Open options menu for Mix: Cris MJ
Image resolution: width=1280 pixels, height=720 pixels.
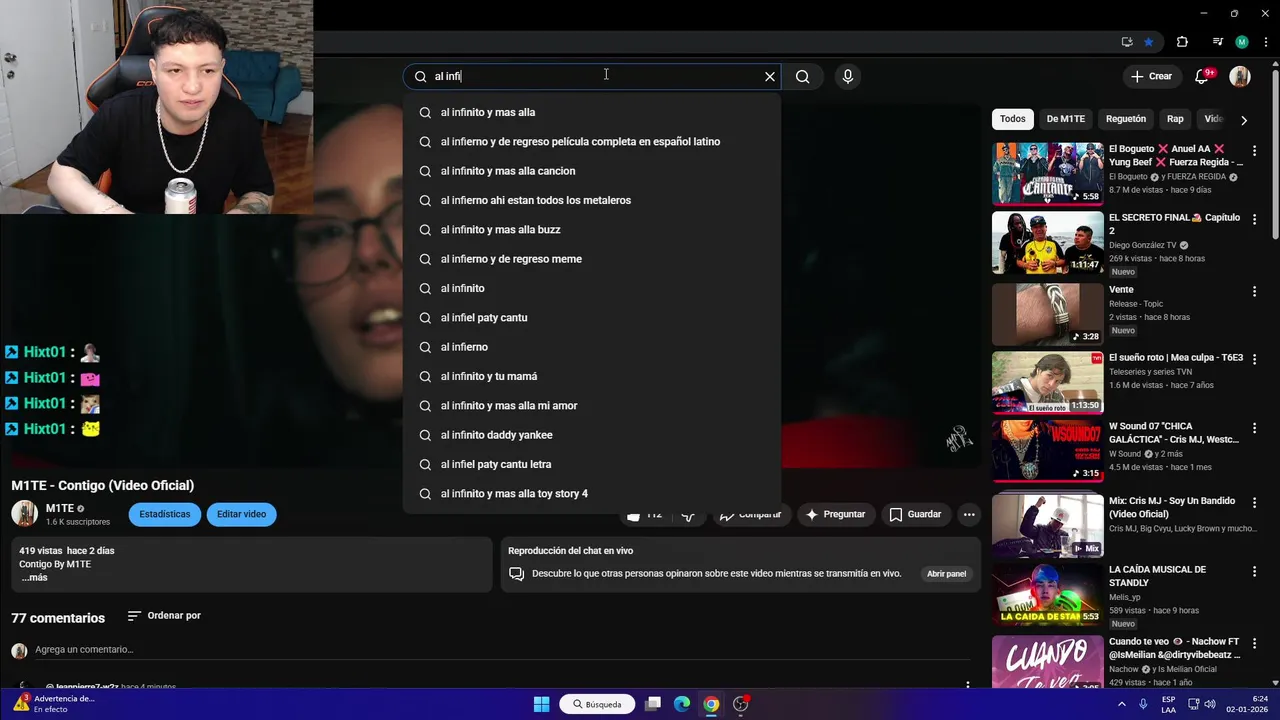coord(1254,502)
